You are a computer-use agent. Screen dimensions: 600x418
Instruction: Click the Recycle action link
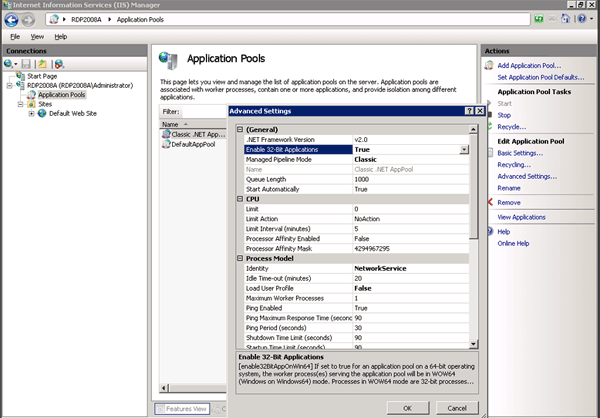click(511, 127)
